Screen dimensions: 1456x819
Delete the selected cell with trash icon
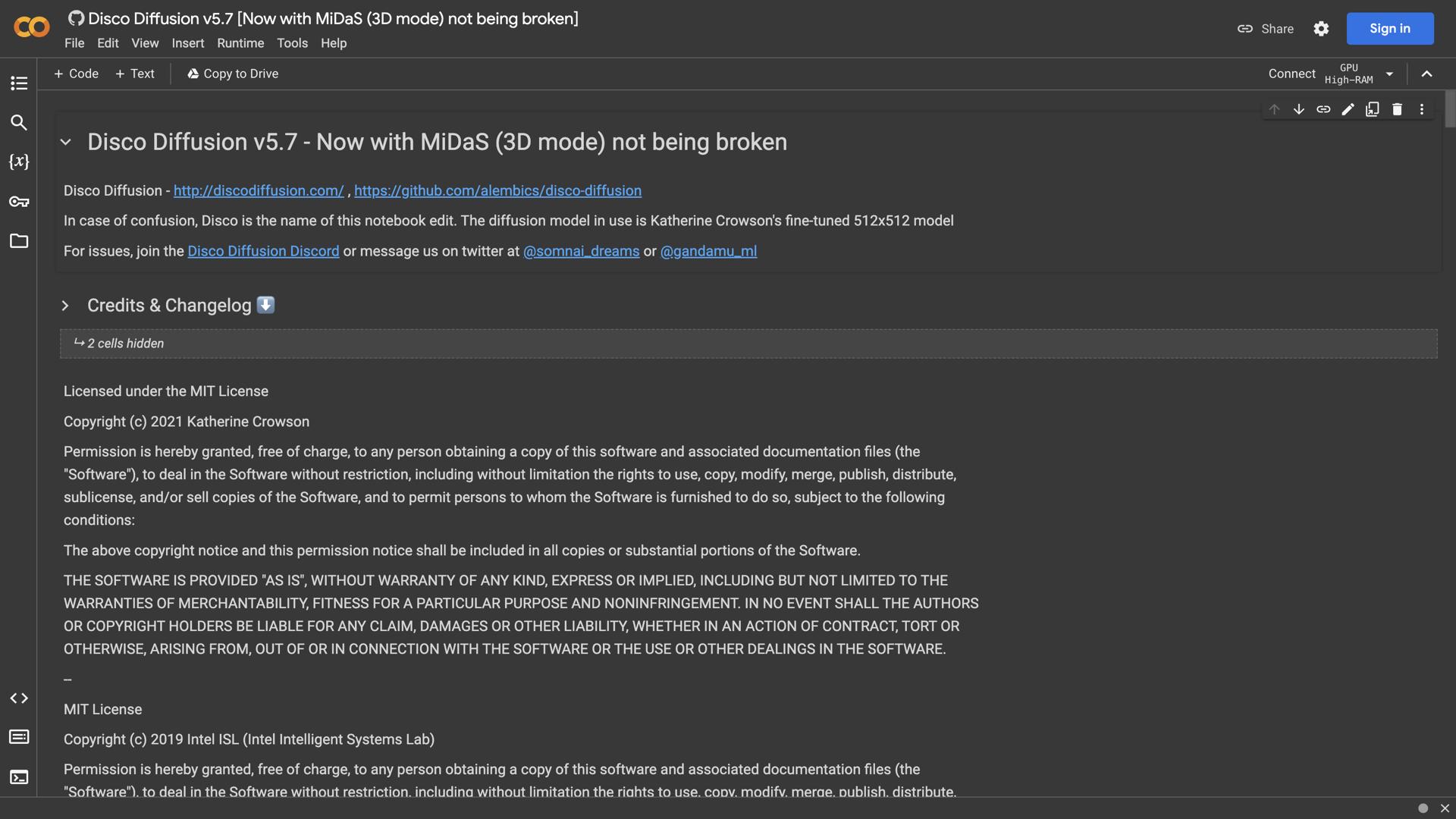click(x=1397, y=109)
